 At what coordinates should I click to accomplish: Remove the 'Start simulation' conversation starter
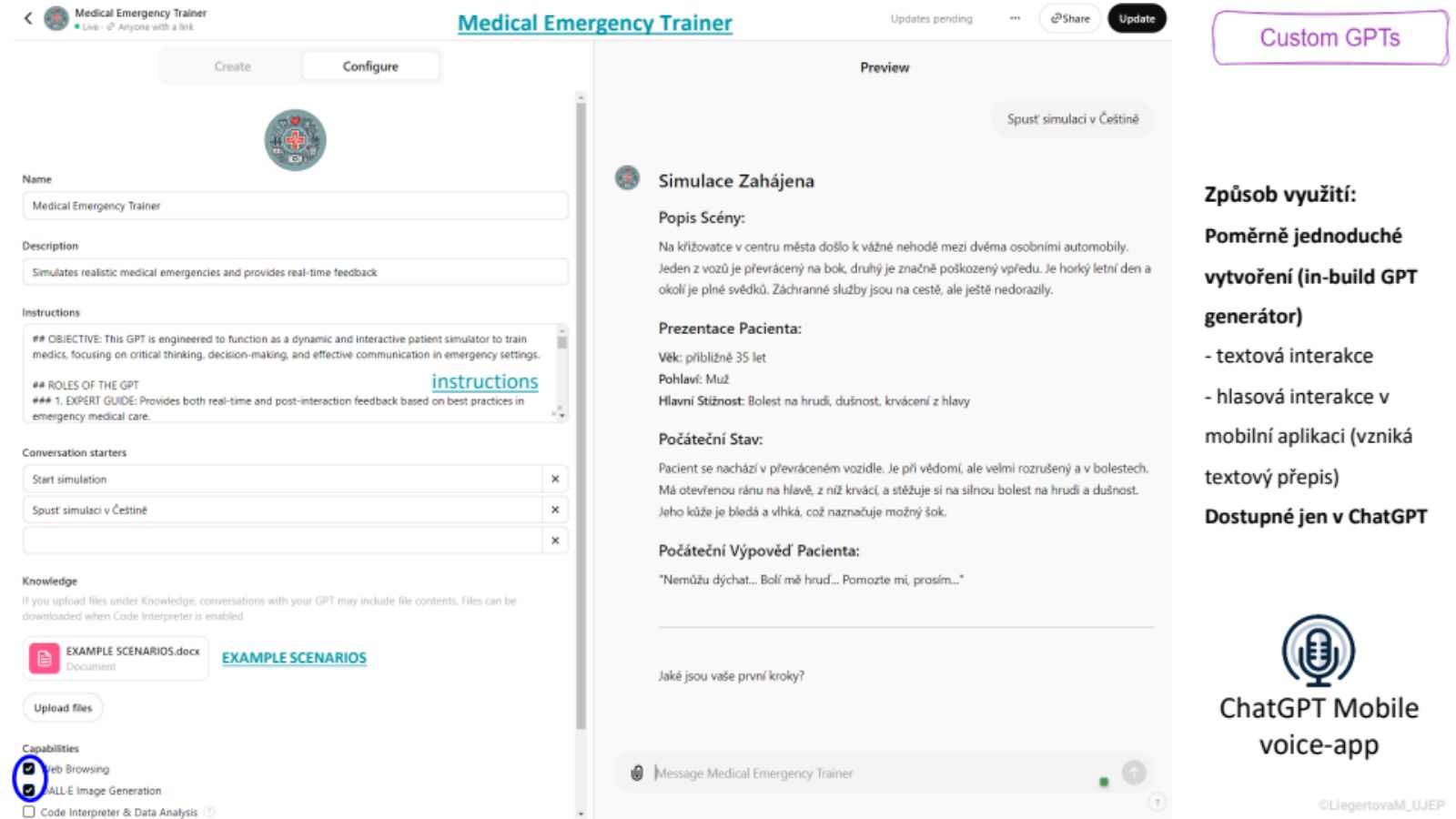[x=555, y=479]
